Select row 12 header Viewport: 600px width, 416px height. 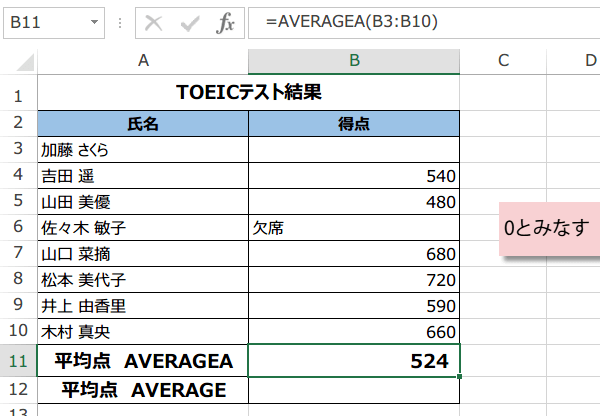(18, 390)
